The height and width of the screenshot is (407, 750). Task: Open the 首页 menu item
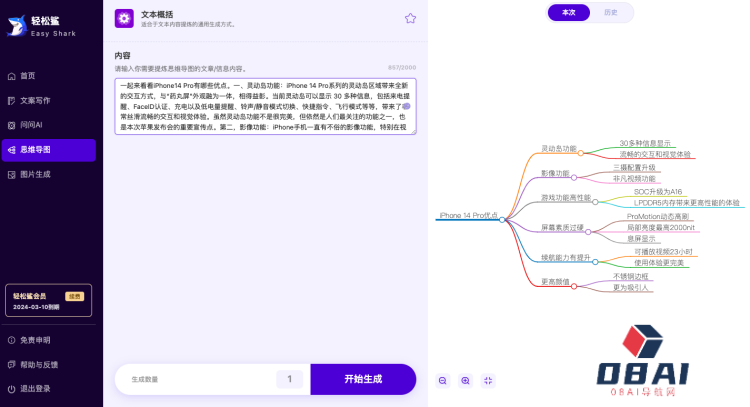pos(48,76)
